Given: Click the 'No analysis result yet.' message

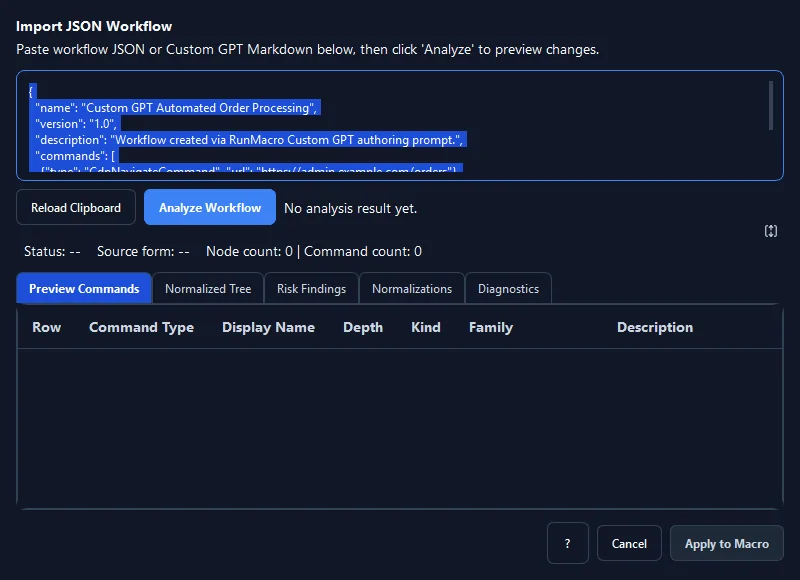Looking at the screenshot, I should [x=351, y=208].
